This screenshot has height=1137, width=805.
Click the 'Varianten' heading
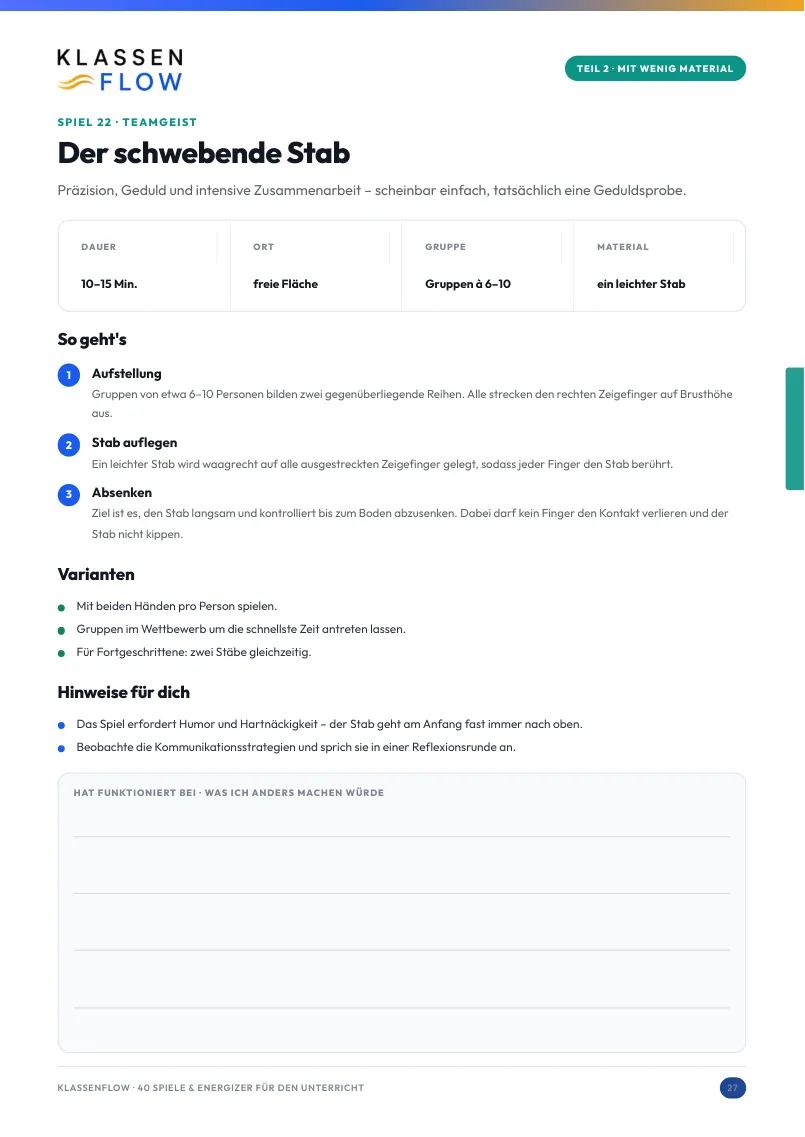96,574
